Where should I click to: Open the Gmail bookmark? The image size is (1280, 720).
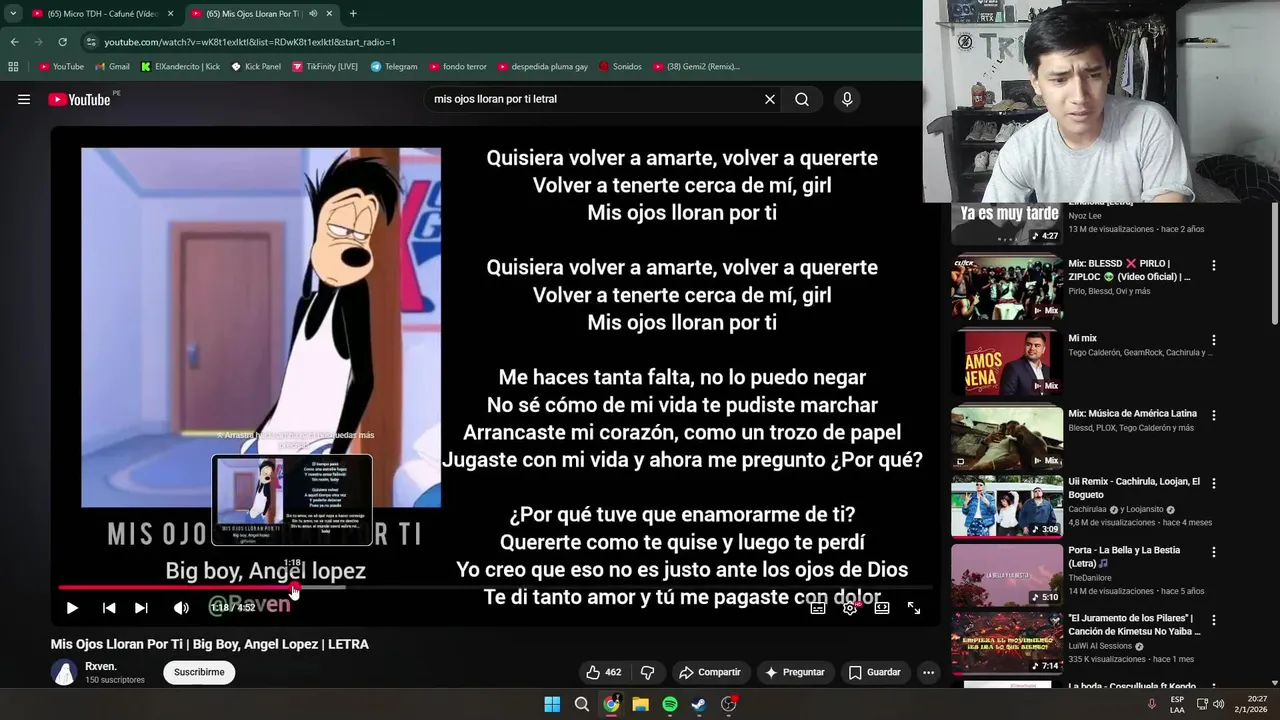pos(112,67)
